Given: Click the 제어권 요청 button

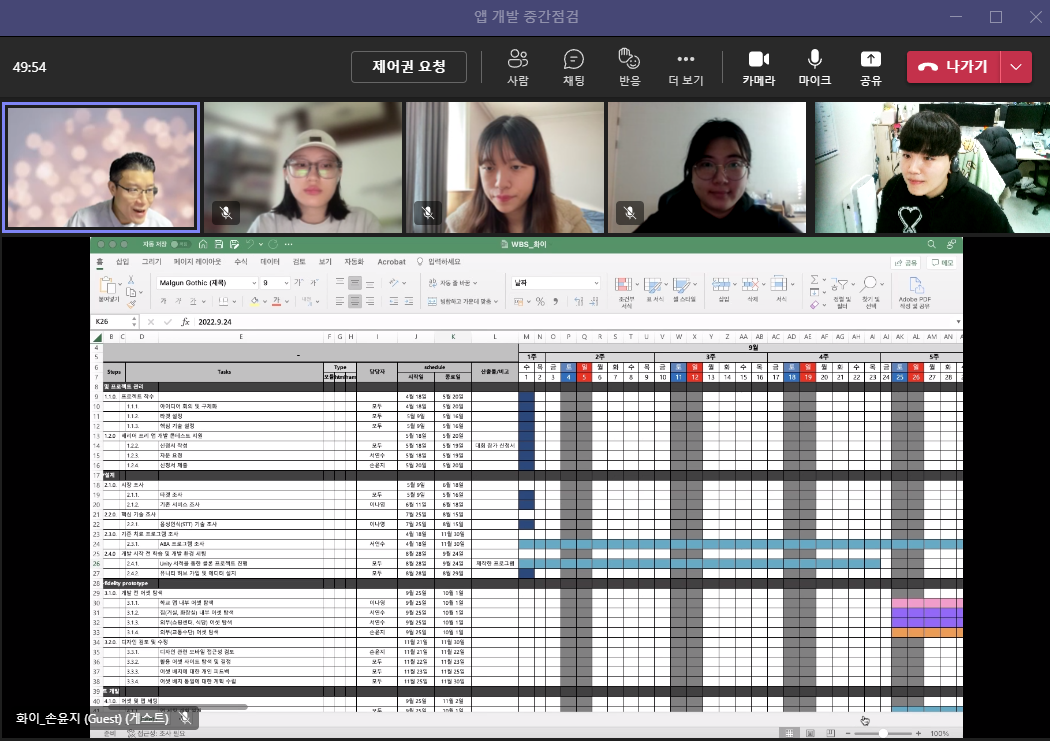Looking at the screenshot, I should click(409, 67).
